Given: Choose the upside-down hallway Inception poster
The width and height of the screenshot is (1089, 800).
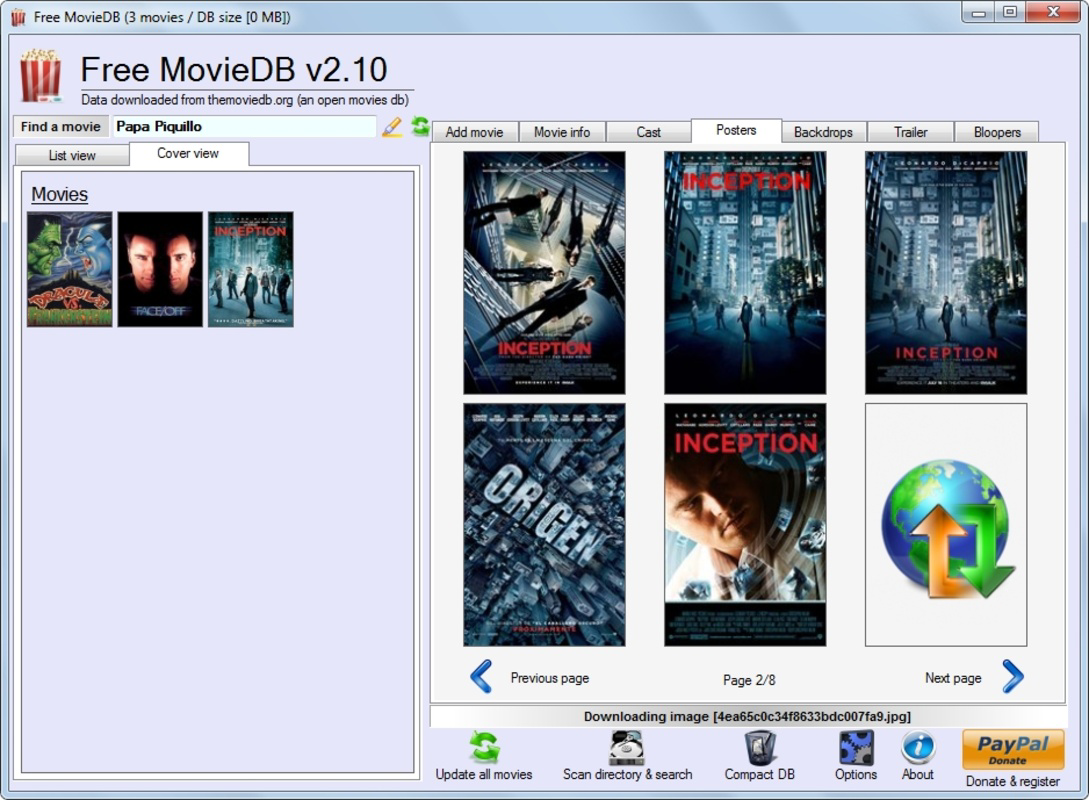Looking at the screenshot, I should [544, 273].
